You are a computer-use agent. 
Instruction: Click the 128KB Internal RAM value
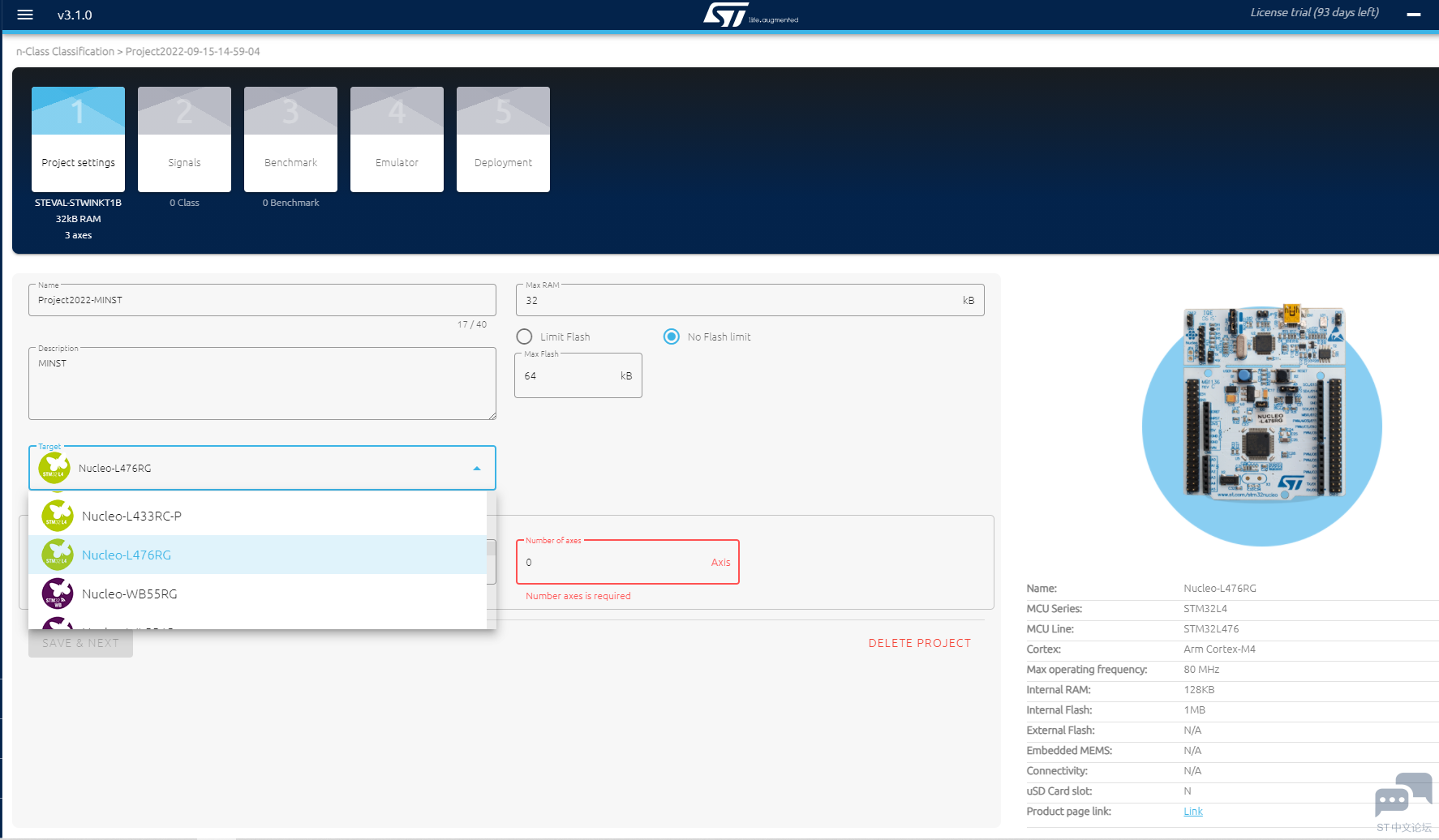[x=1199, y=690]
